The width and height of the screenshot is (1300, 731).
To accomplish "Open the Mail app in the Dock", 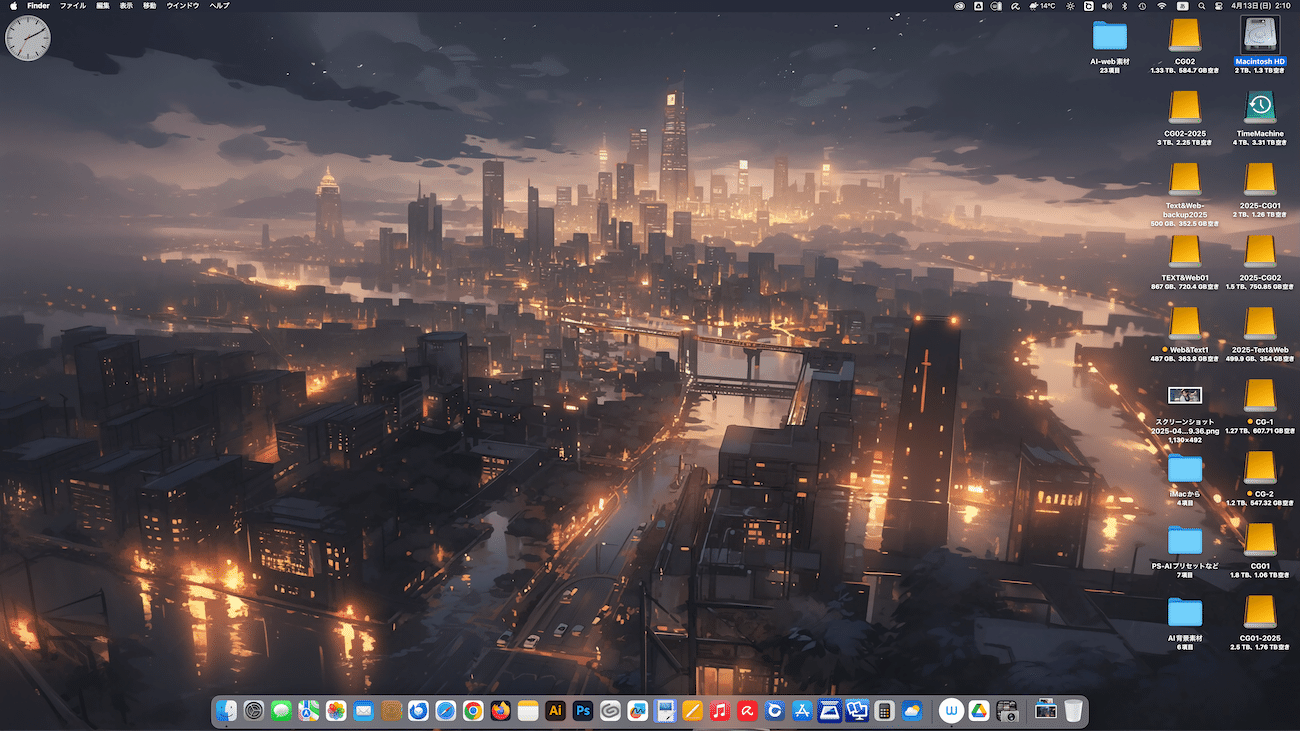I will 363,711.
